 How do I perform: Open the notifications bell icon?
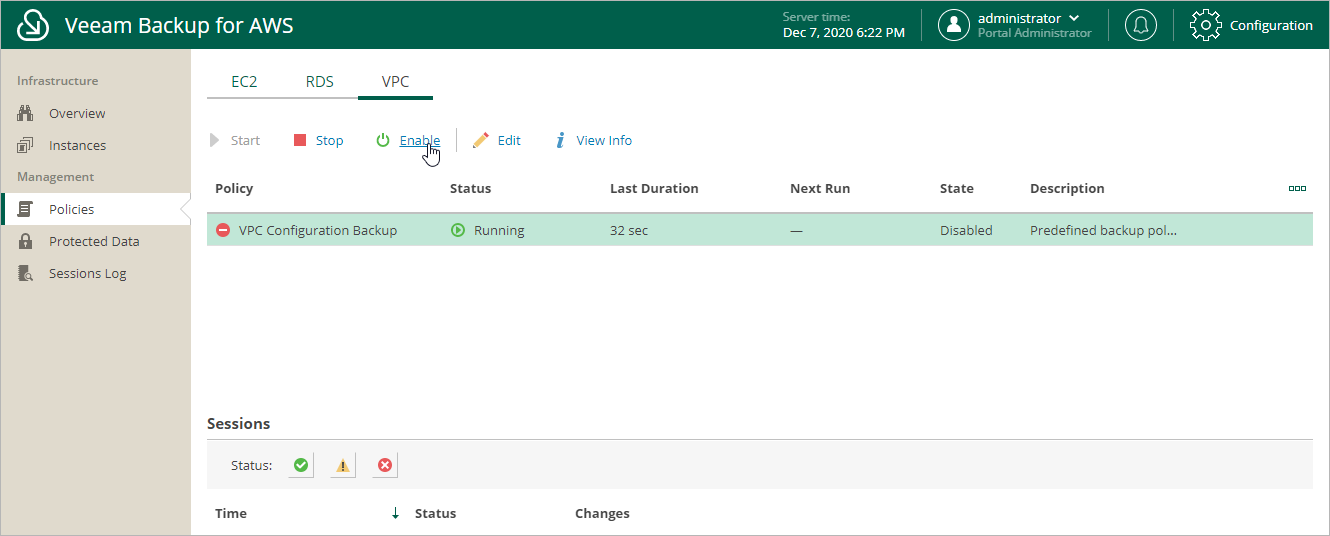pyautogui.click(x=1140, y=25)
